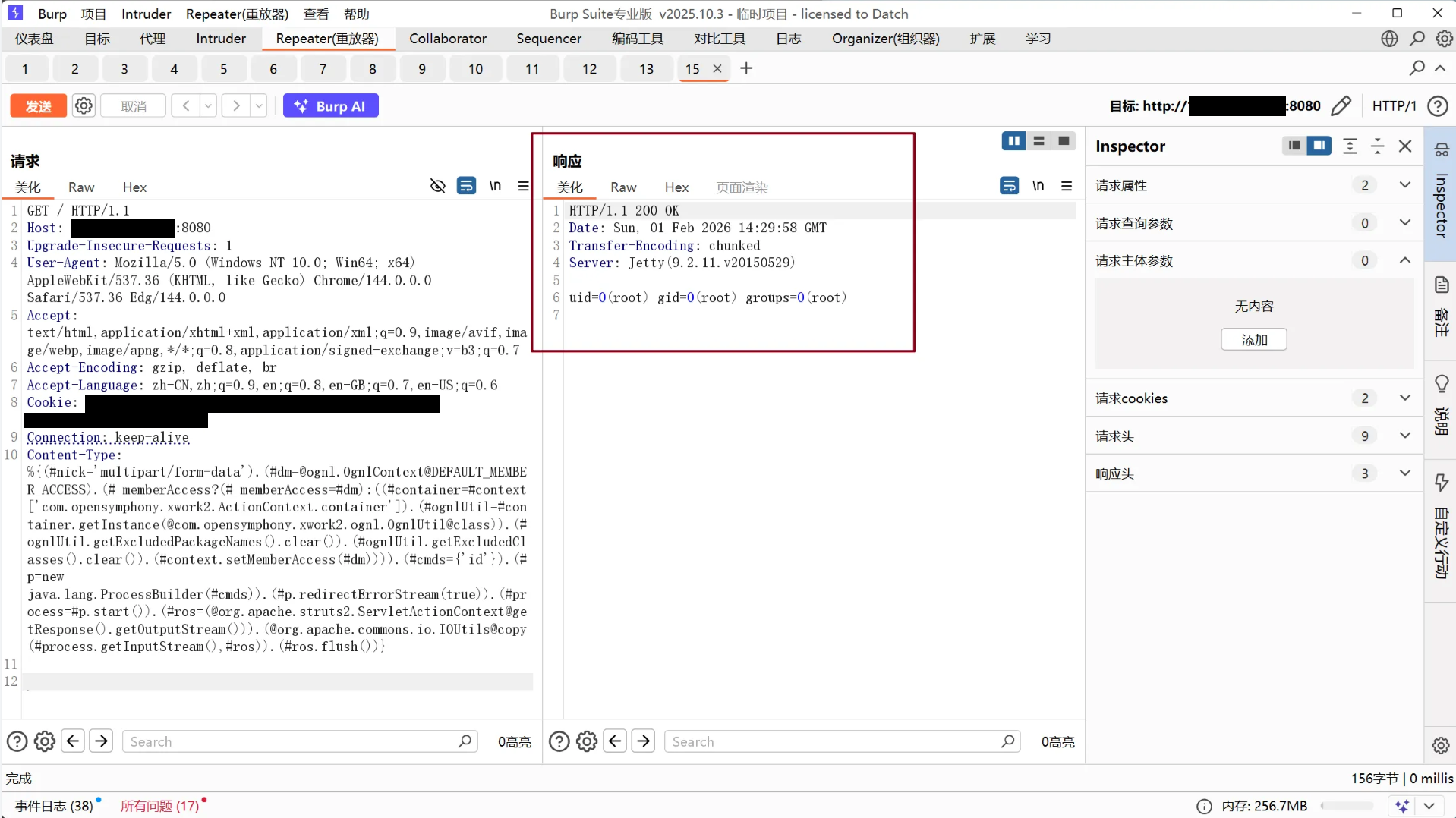
Task: Search Repeater tabs with magnifier icon
Action: pos(1417,68)
